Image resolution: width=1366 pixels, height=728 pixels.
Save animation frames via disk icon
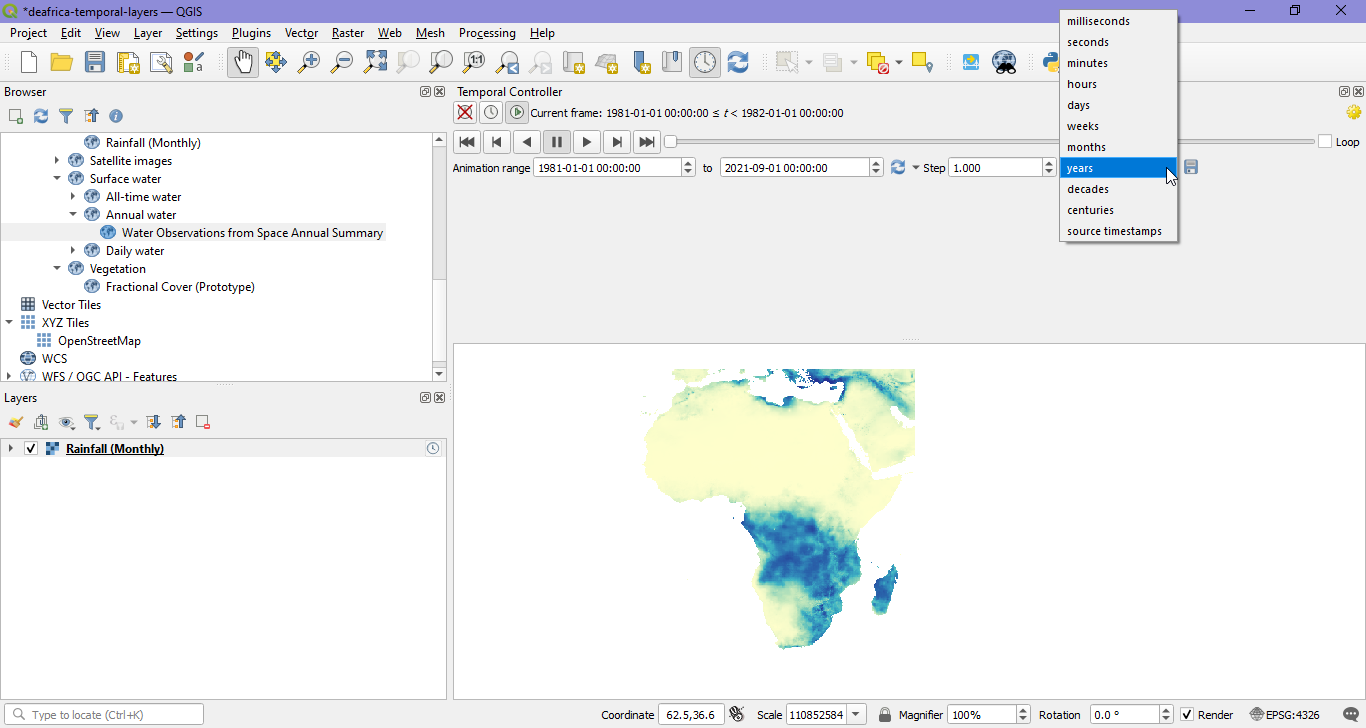point(1190,167)
